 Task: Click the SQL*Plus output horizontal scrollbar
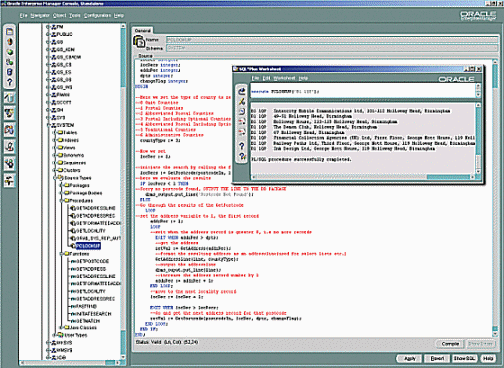(363, 177)
